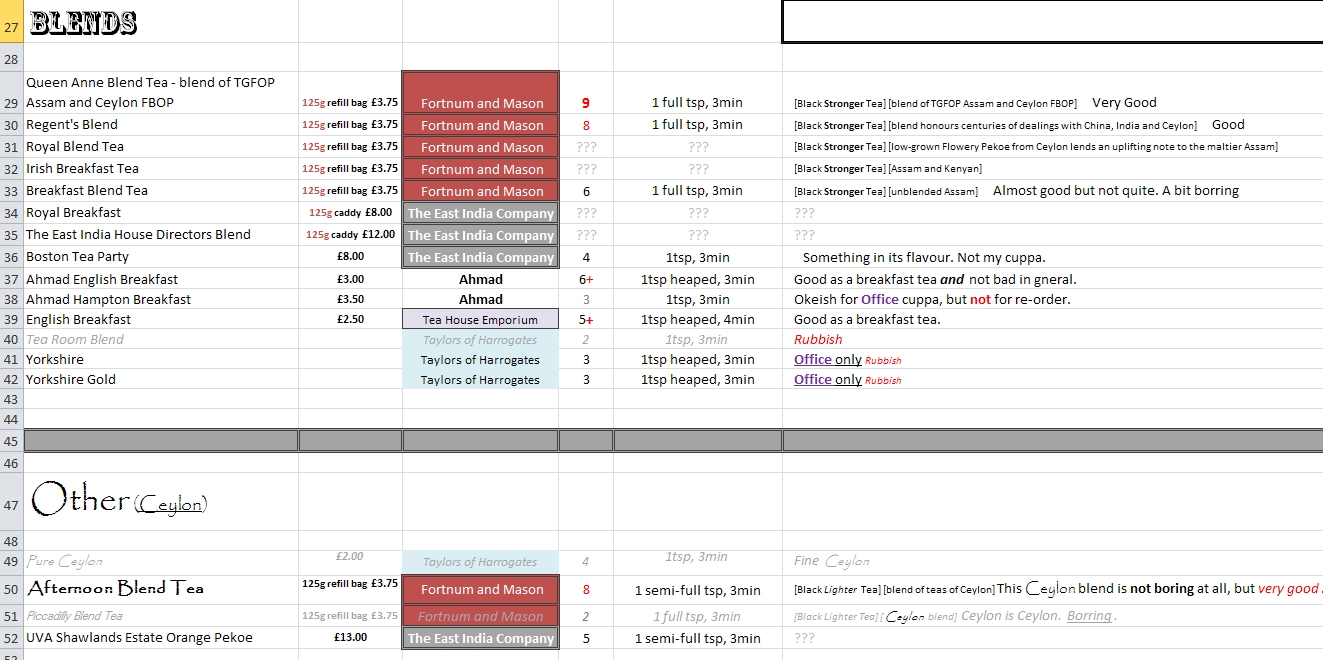
Task: Click Taylors of Harrogates cell for Yorkshire Gold
Action: pyautogui.click(x=481, y=379)
